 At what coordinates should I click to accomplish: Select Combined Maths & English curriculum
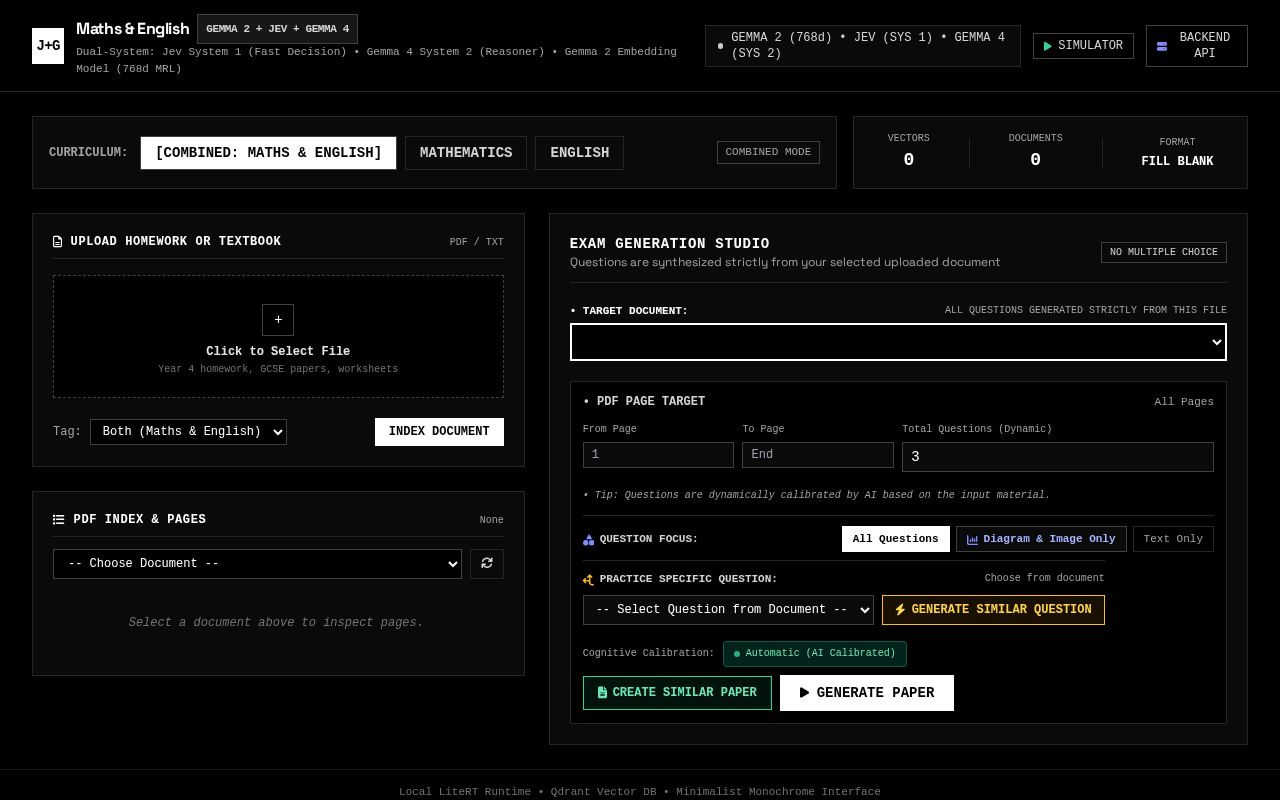coord(268,153)
